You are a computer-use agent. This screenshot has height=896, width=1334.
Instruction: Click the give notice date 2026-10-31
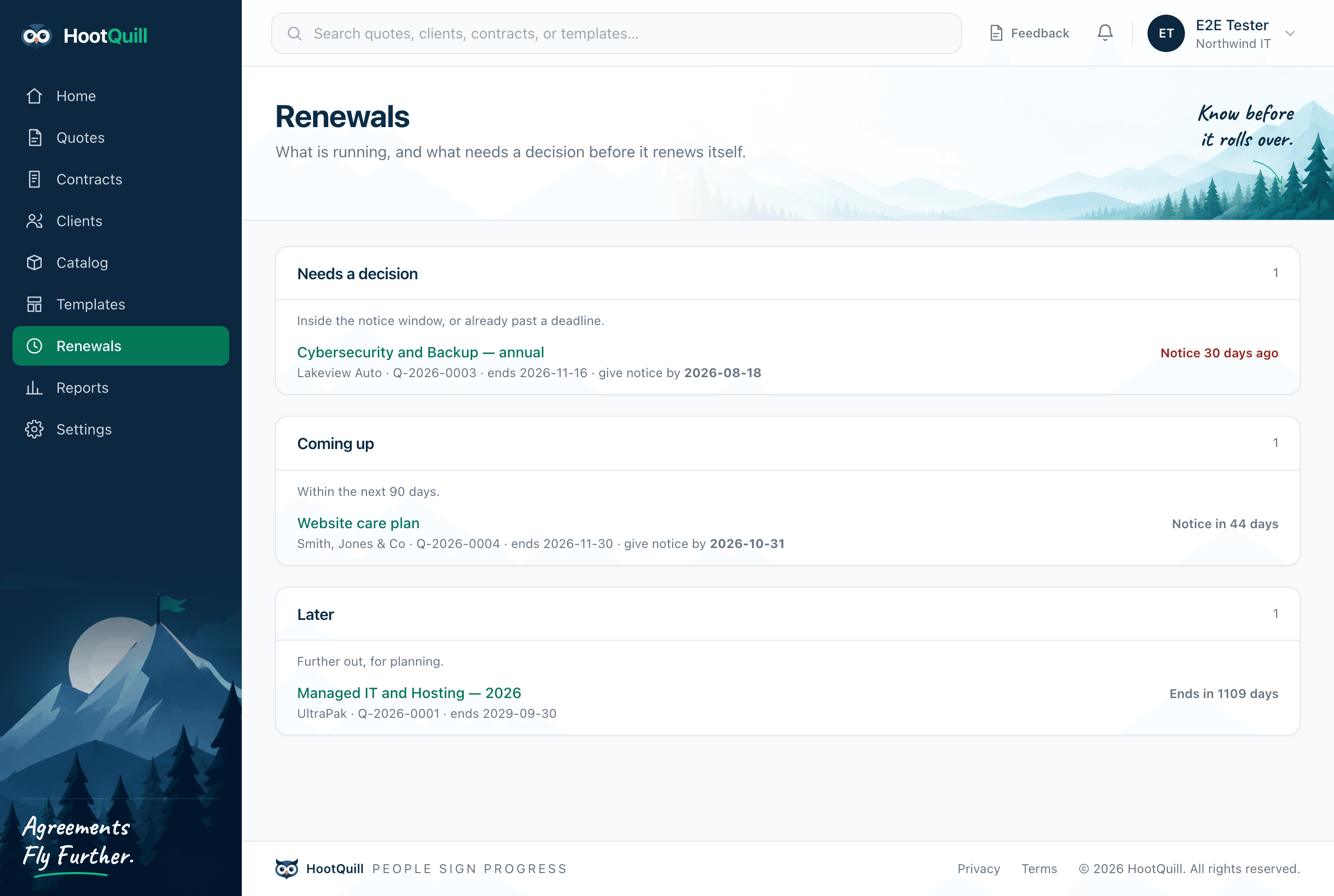[747, 544]
